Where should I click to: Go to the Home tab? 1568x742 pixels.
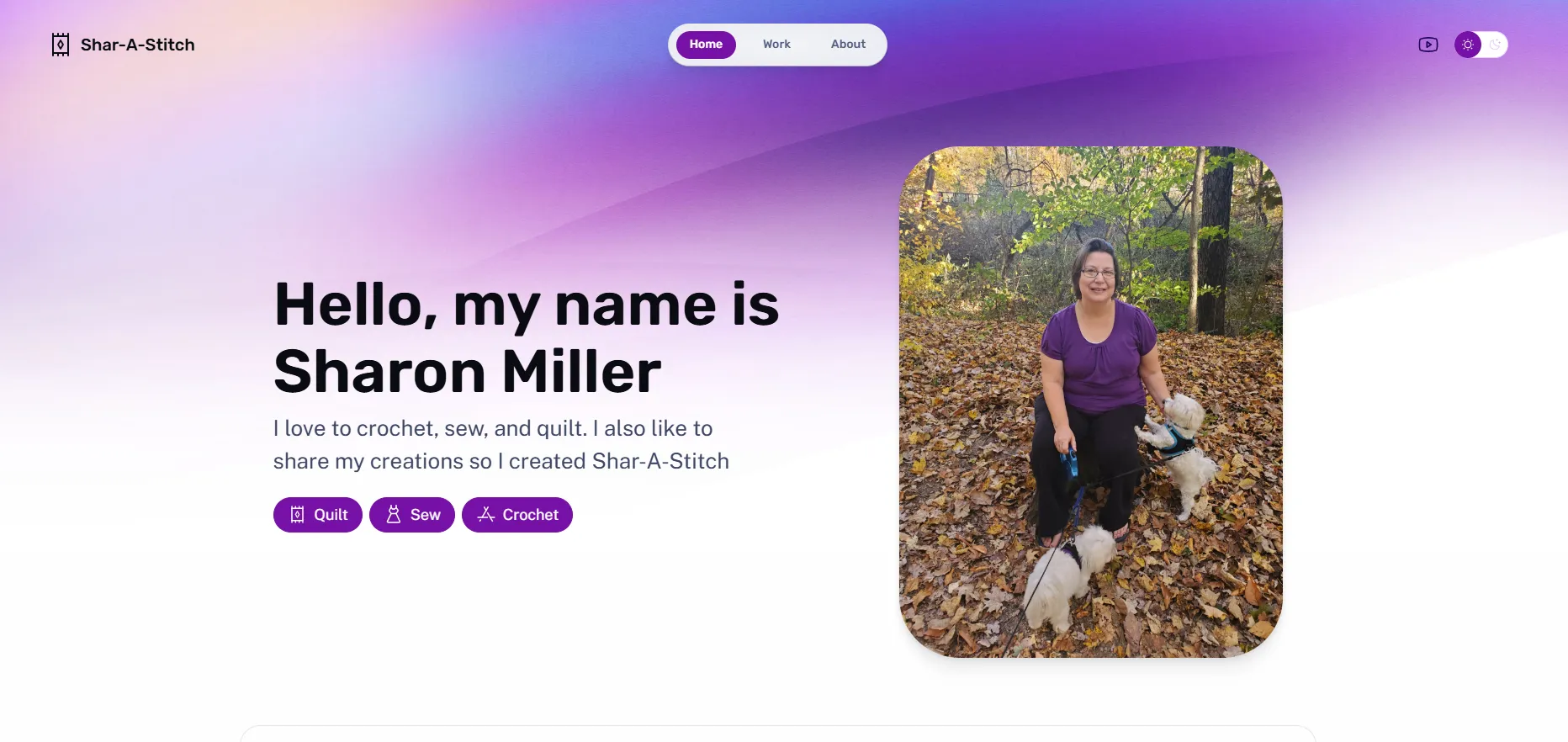pyautogui.click(x=706, y=45)
